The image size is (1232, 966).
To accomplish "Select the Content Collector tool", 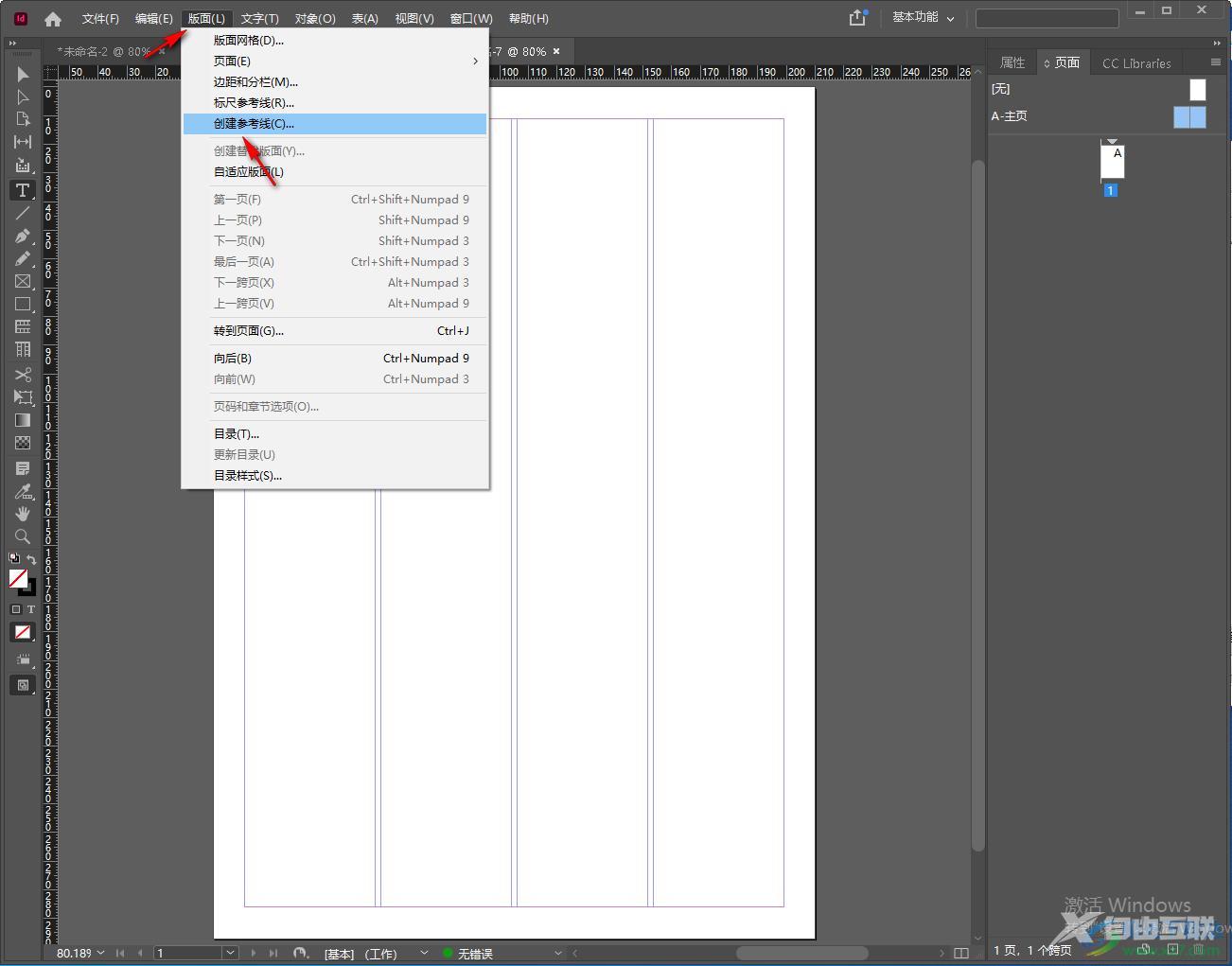I will tap(23, 165).
